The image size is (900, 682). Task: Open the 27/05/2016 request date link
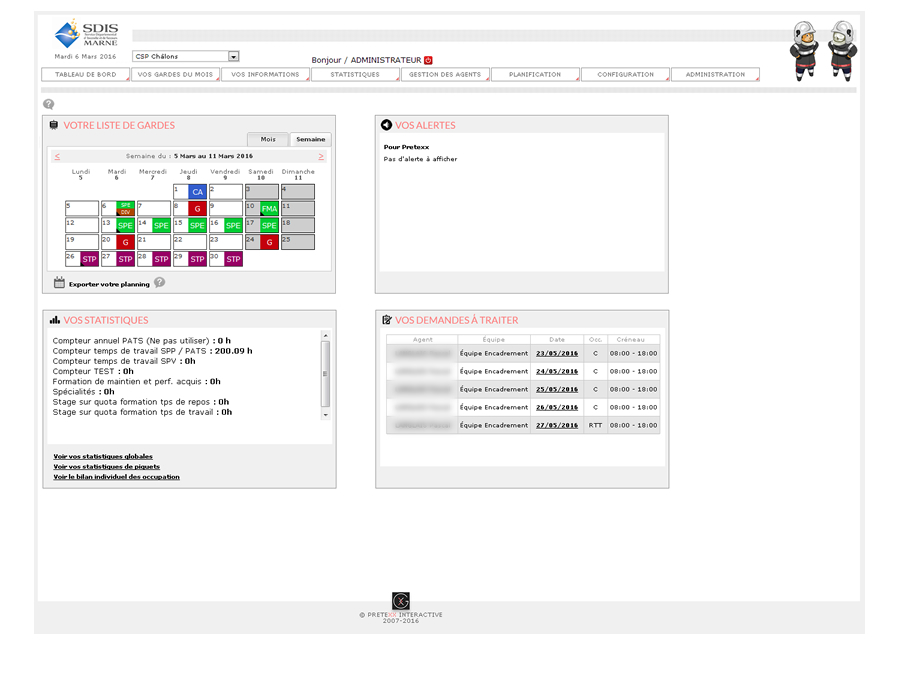coord(557,425)
